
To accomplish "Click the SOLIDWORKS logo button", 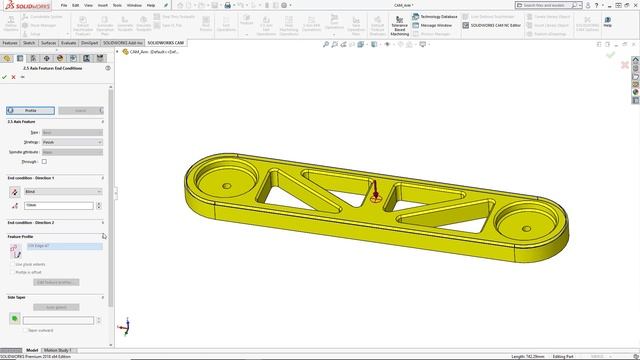I will click(x=28, y=6).
